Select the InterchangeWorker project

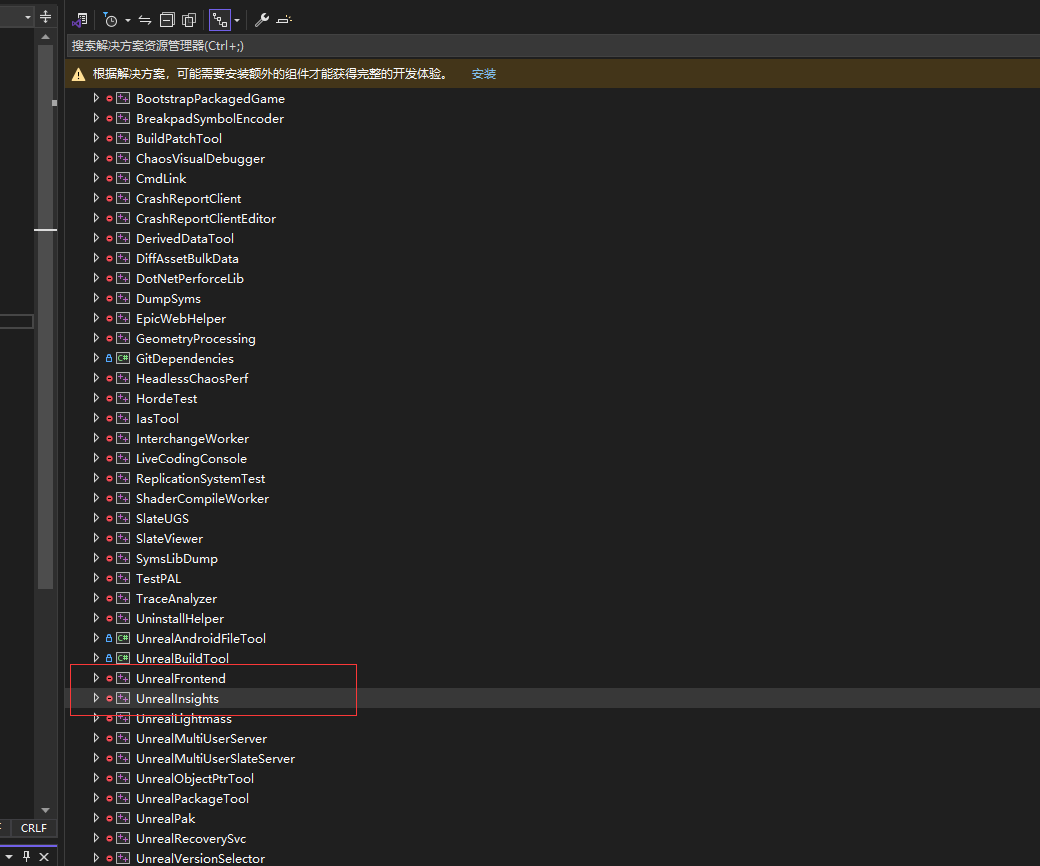point(192,438)
